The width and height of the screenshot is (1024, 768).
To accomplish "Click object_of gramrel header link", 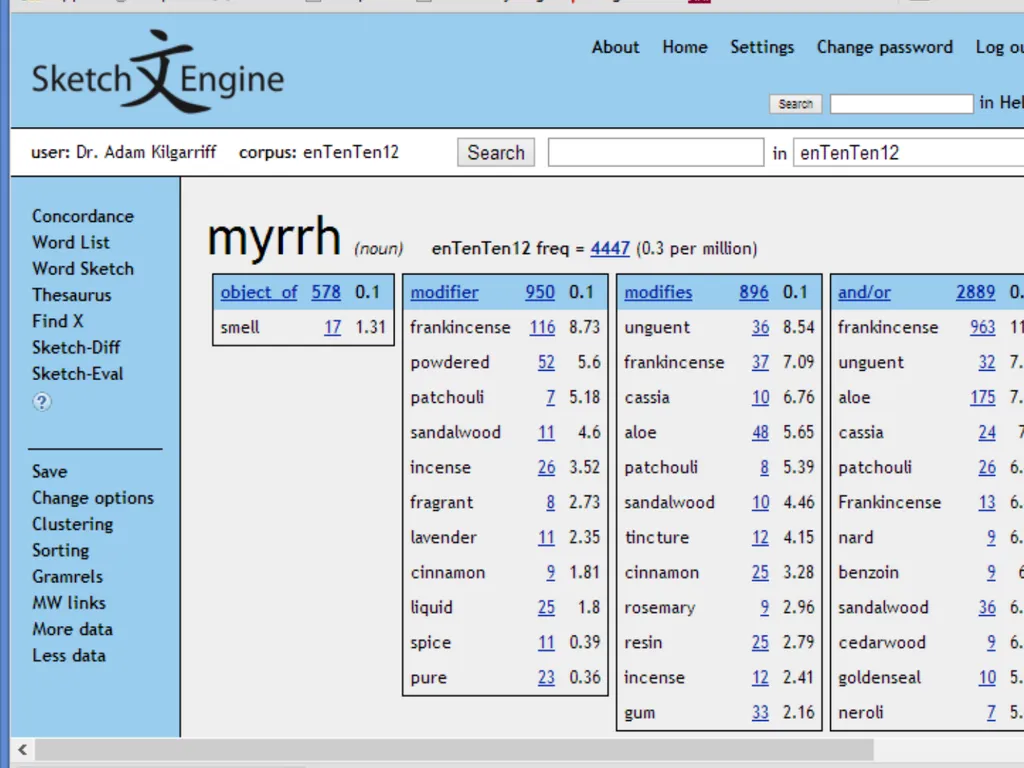I will pyautogui.click(x=259, y=293).
